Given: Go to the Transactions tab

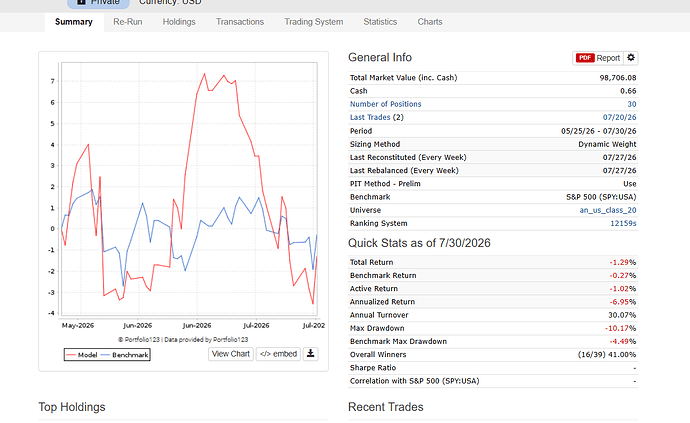Looking at the screenshot, I should (240, 22).
